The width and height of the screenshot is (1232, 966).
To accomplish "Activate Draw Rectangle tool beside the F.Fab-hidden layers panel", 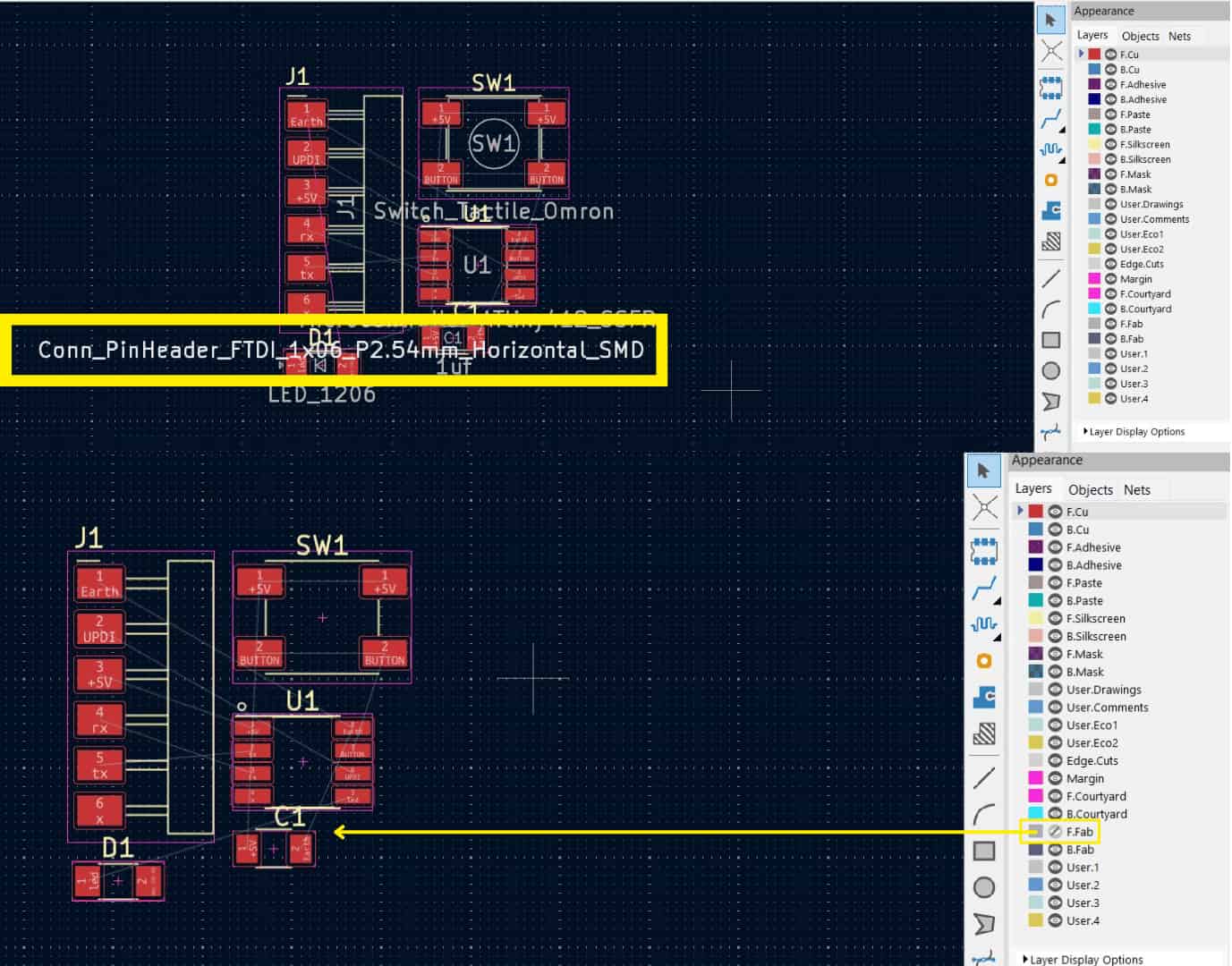I will point(983,851).
